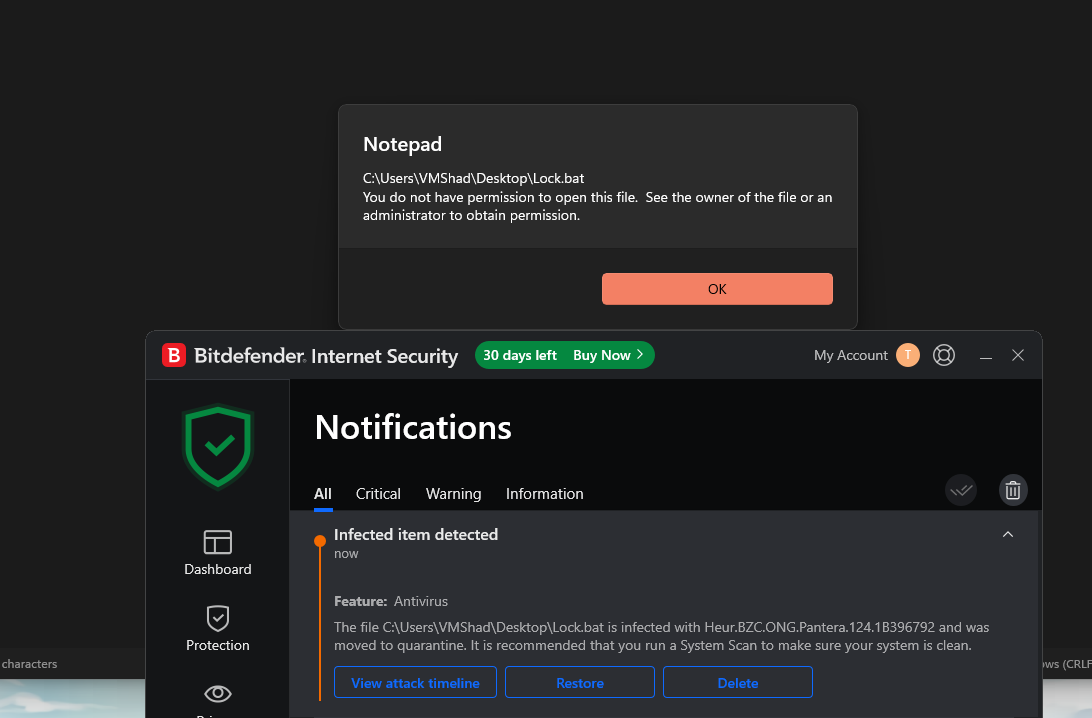Restore the quarantined Lock.bat file
This screenshot has width=1092, height=718.
(x=579, y=682)
